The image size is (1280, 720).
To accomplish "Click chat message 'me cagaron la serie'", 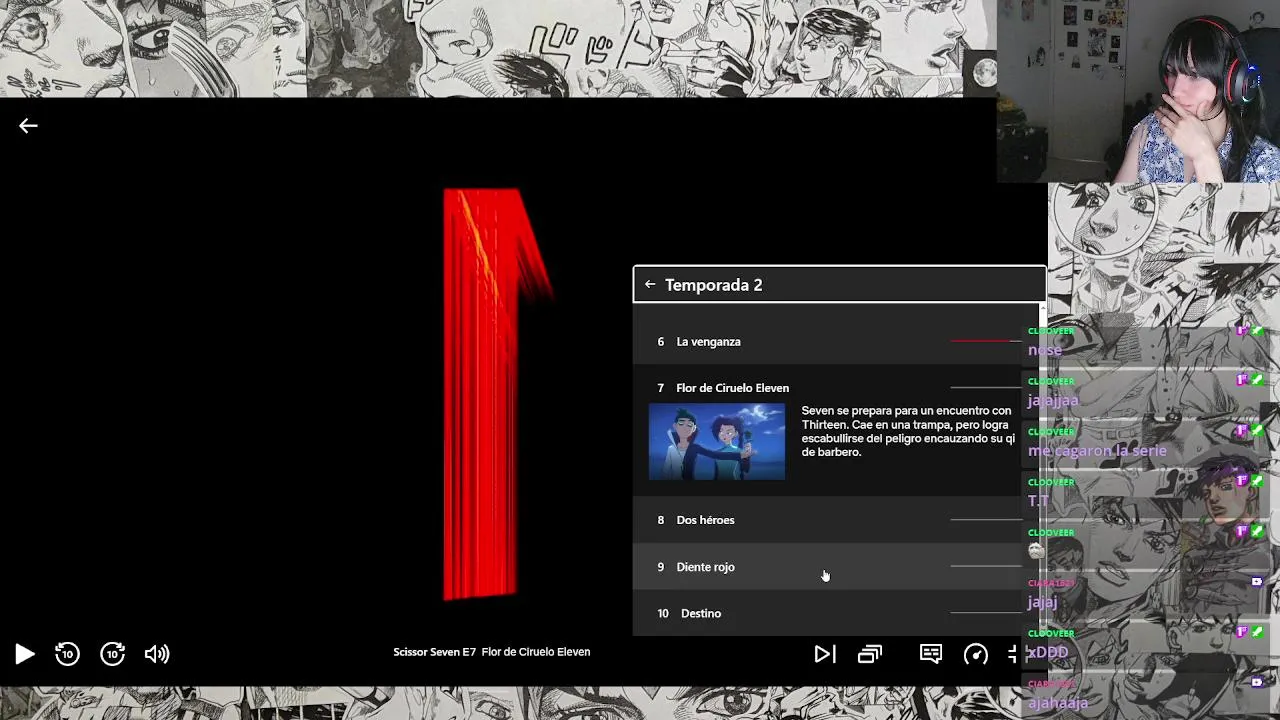I will point(1097,451).
